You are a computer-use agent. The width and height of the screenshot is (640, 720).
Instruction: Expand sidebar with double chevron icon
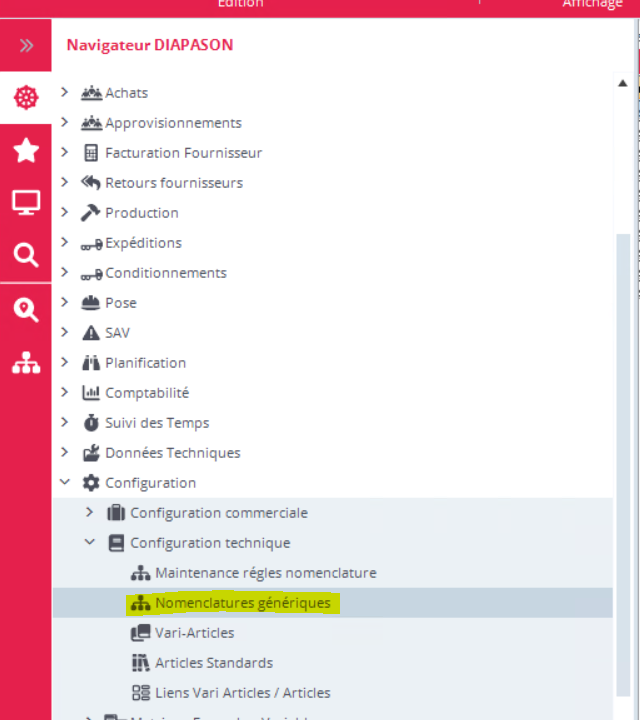pos(26,45)
